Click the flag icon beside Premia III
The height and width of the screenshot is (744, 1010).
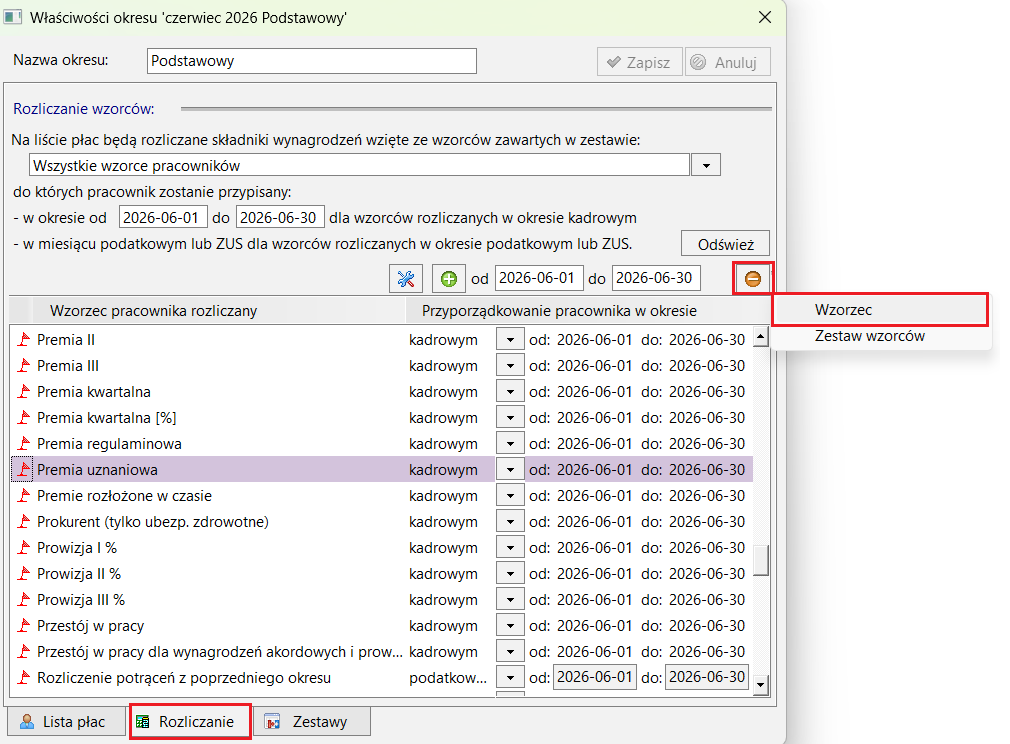pyautogui.click(x=24, y=365)
